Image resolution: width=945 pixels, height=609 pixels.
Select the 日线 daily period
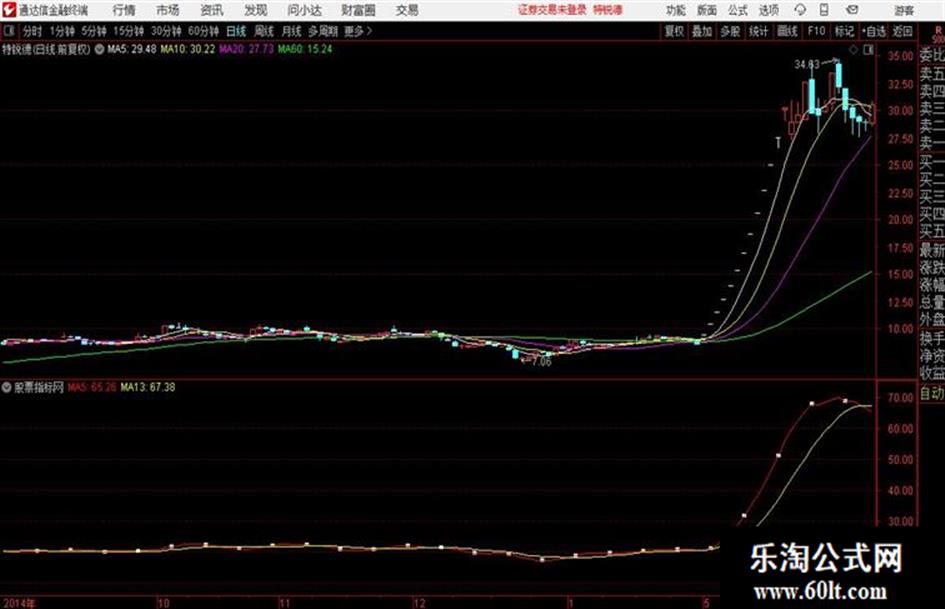click(x=236, y=31)
